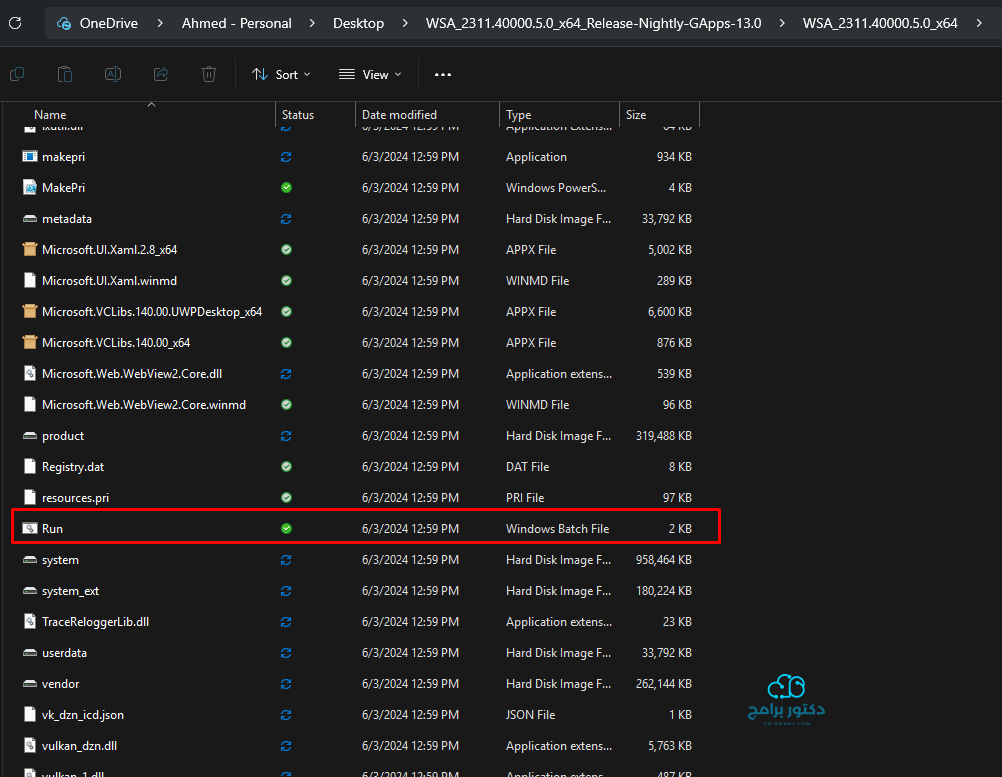The image size is (1002, 777).
Task: Select the file named resources.pri
Action: [x=75, y=498]
